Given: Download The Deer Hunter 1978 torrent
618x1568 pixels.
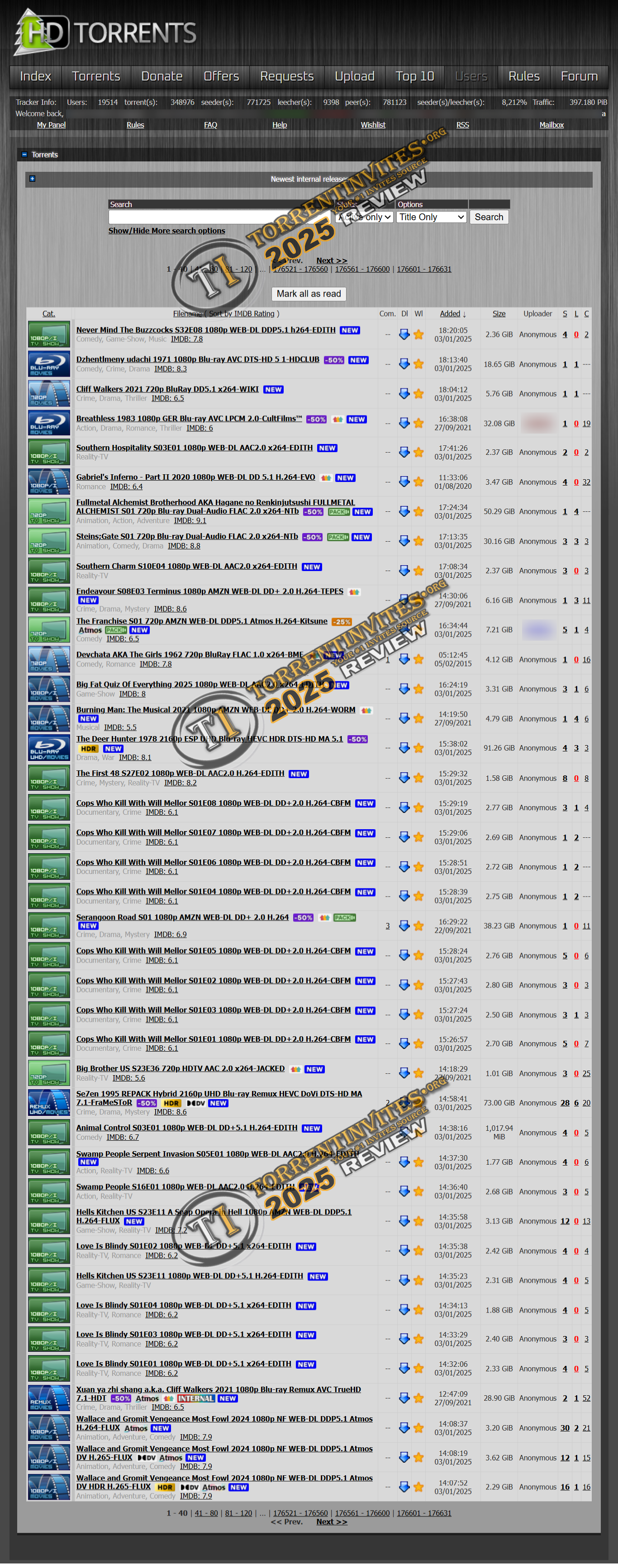Looking at the screenshot, I should point(404,748).
